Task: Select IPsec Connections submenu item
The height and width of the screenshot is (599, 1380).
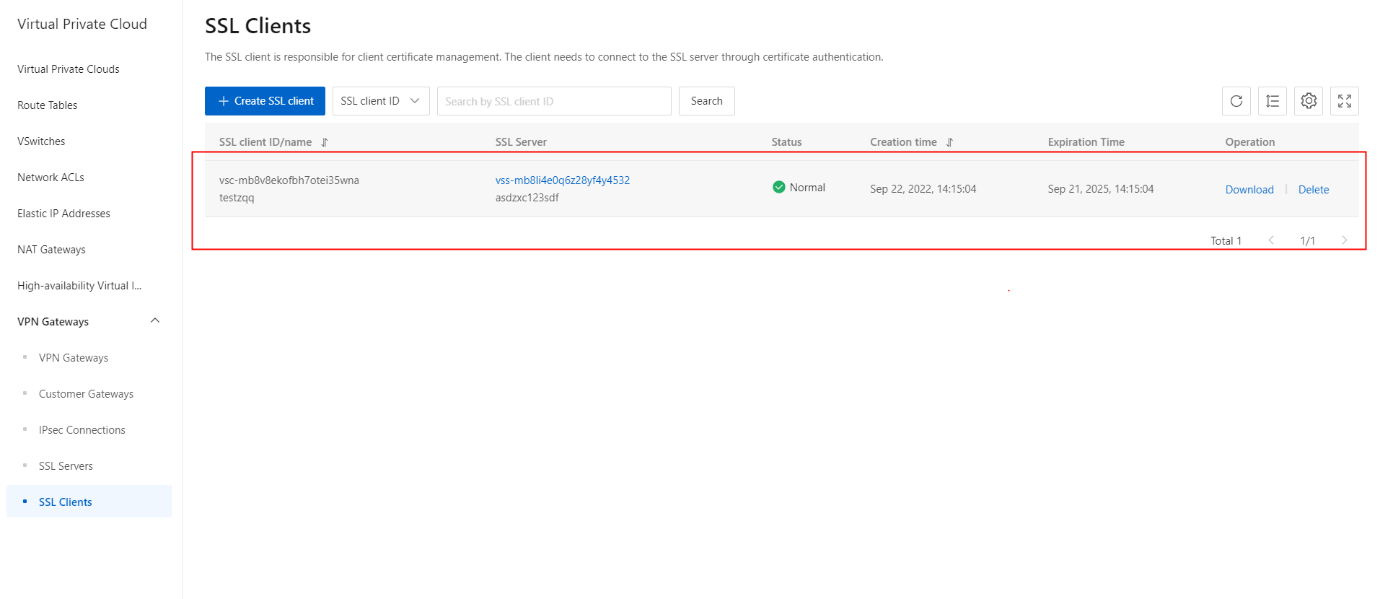Action: click(82, 430)
